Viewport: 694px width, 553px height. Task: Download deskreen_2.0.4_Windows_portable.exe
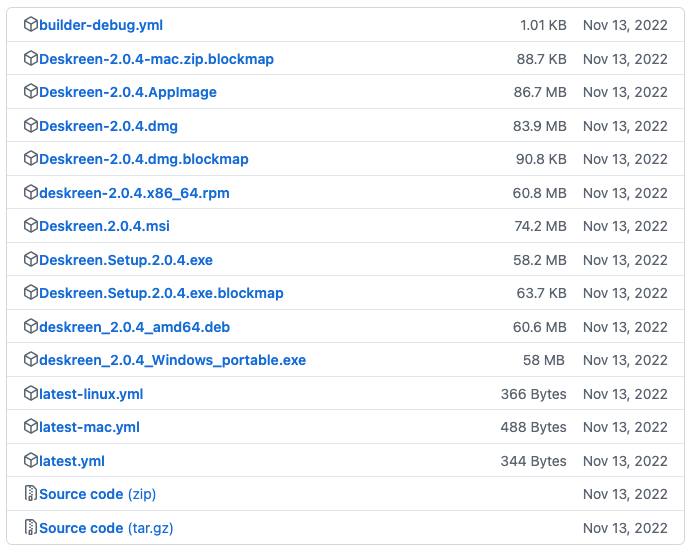[173, 360]
